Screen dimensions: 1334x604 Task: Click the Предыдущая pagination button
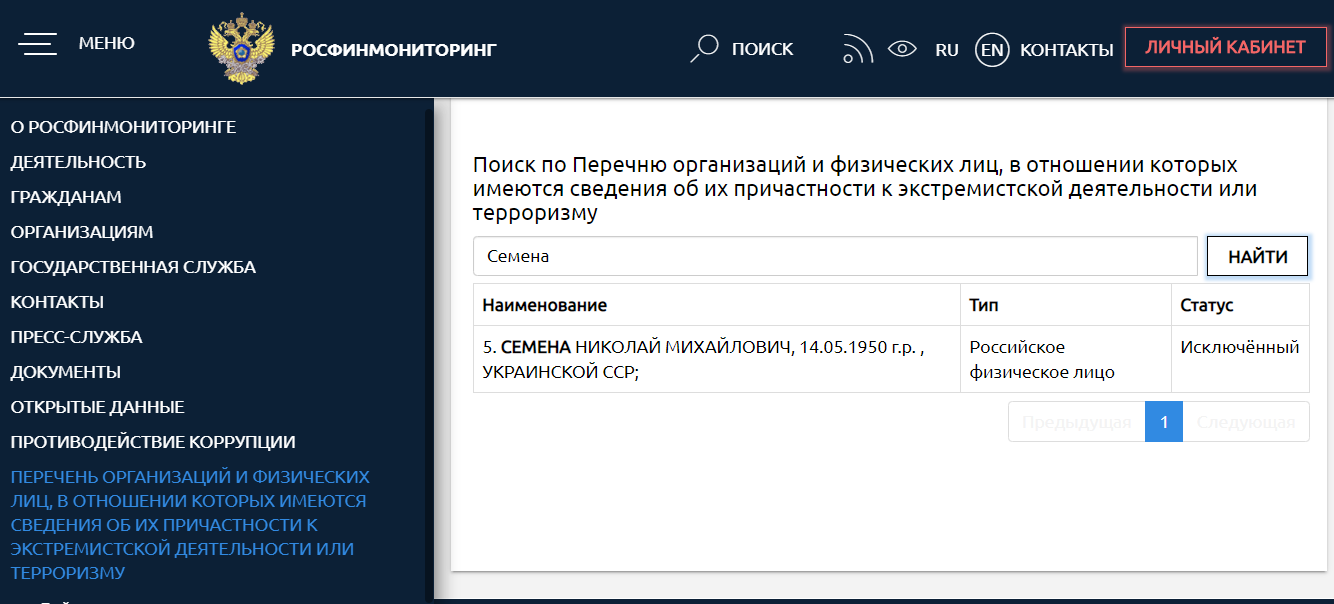tap(1076, 421)
